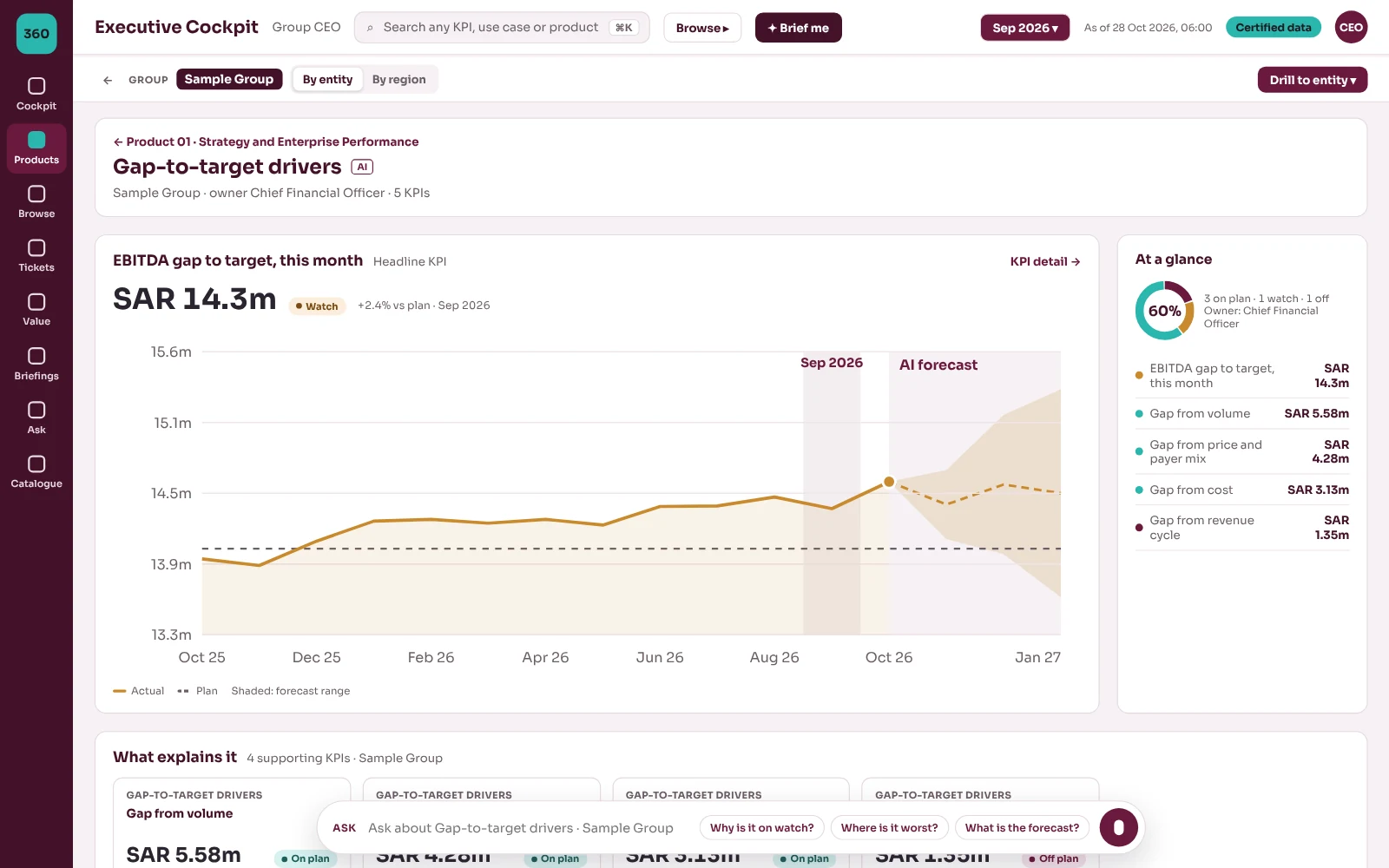
Task: Click the Ask about Gap-to-target drivers input
Action: 521,828
